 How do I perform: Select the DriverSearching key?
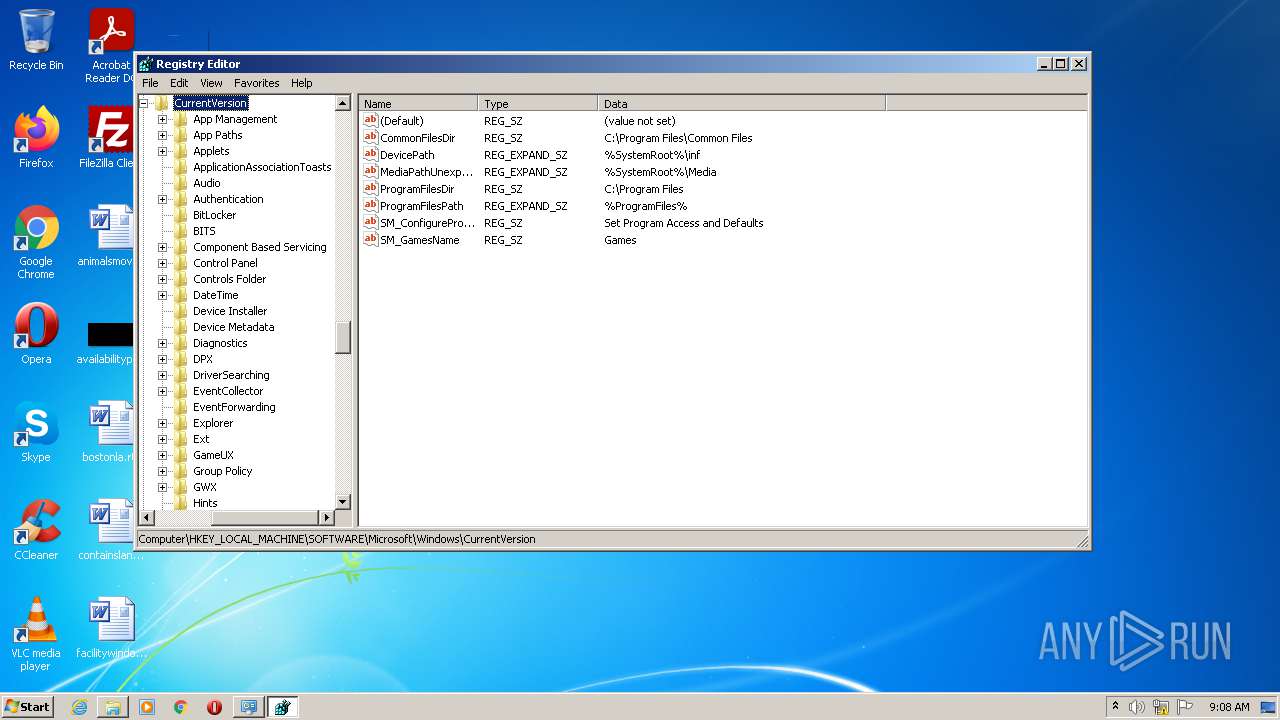point(231,375)
